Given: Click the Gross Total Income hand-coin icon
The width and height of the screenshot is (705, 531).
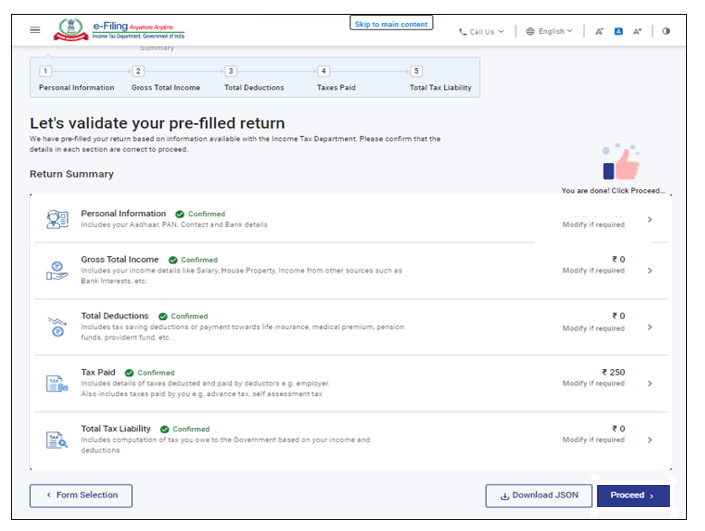Looking at the screenshot, I should [x=57, y=271].
